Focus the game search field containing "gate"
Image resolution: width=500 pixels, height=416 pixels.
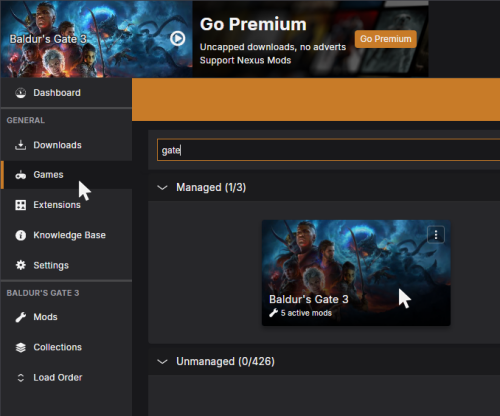[328, 150]
